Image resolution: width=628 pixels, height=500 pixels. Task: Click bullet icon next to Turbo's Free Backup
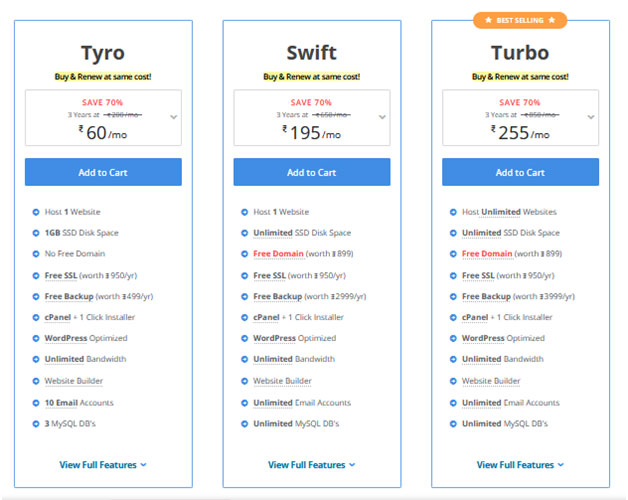tap(454, 297)
